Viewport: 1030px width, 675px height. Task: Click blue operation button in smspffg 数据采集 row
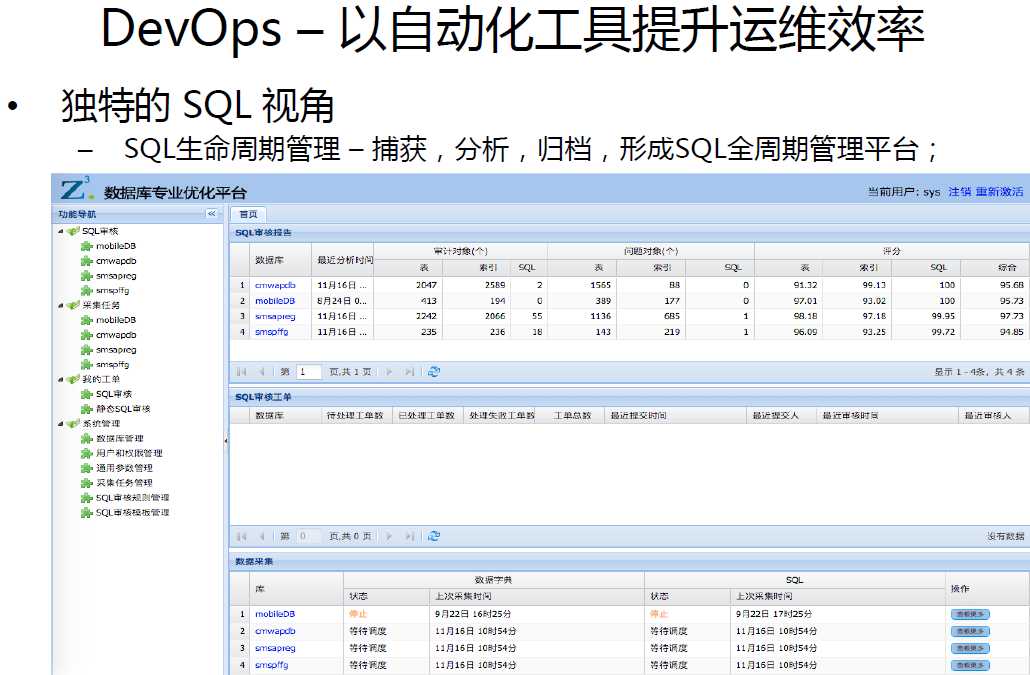970,666
